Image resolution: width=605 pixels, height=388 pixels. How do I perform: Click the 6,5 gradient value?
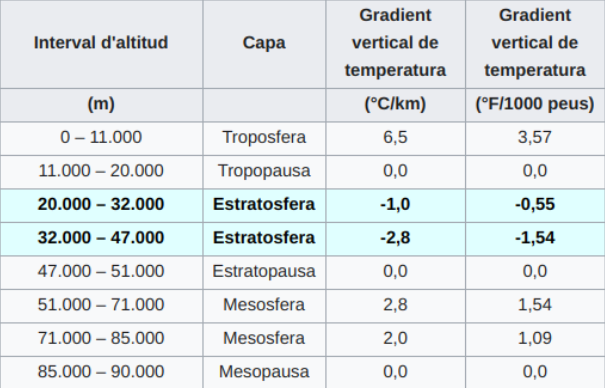(395, 138)
